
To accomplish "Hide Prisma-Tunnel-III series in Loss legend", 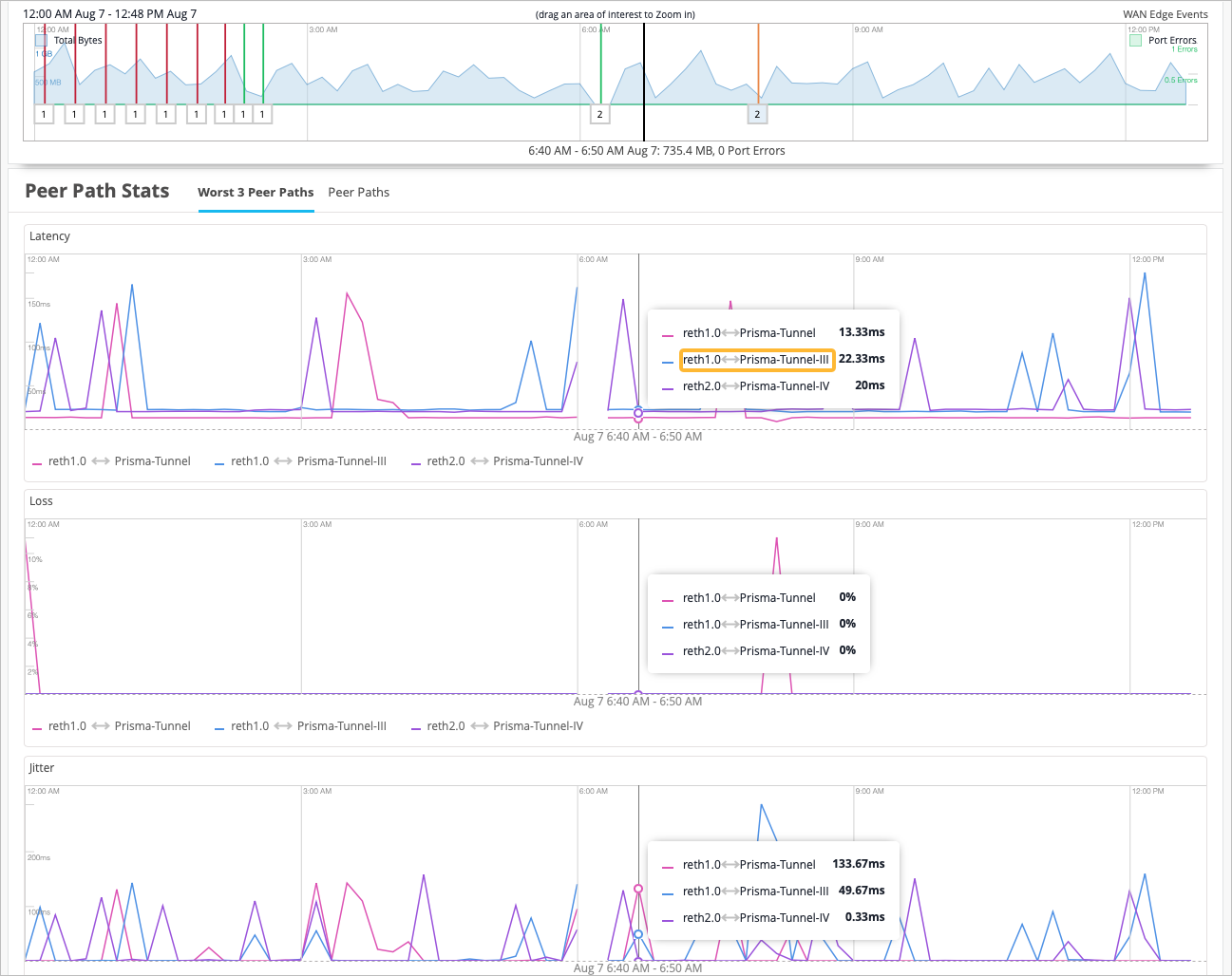I will pyautogui.click(x=301, y=726).
